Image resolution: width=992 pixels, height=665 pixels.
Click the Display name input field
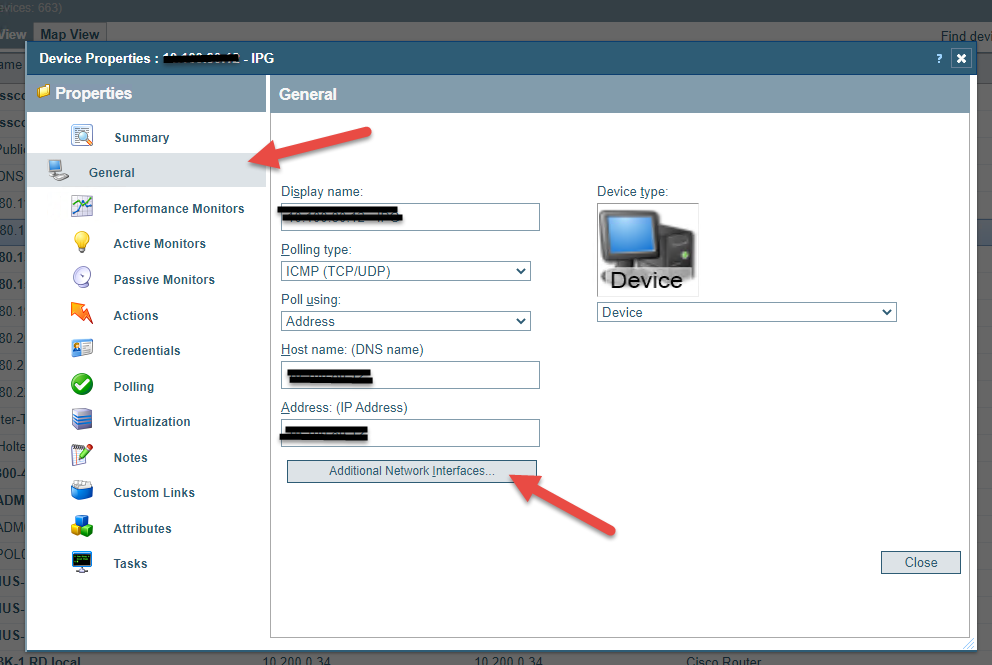pos(410,217)
